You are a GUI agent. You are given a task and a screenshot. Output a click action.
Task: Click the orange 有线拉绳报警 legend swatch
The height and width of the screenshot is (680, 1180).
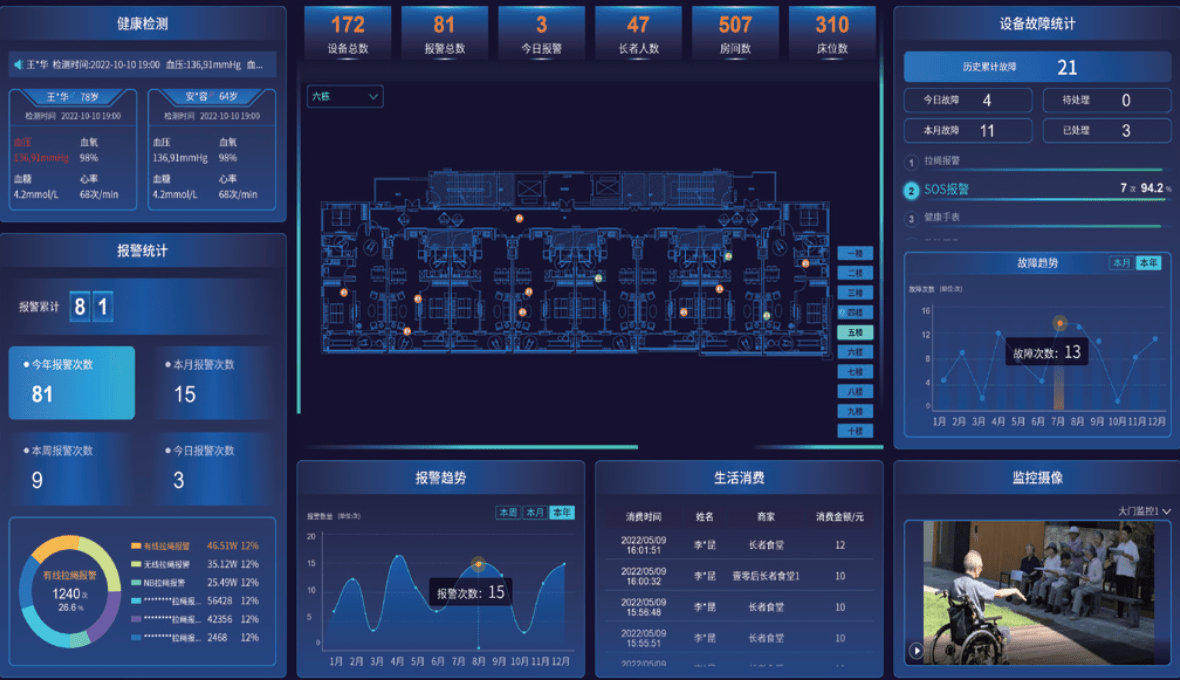pyautogui.click(x=136, y=546)
